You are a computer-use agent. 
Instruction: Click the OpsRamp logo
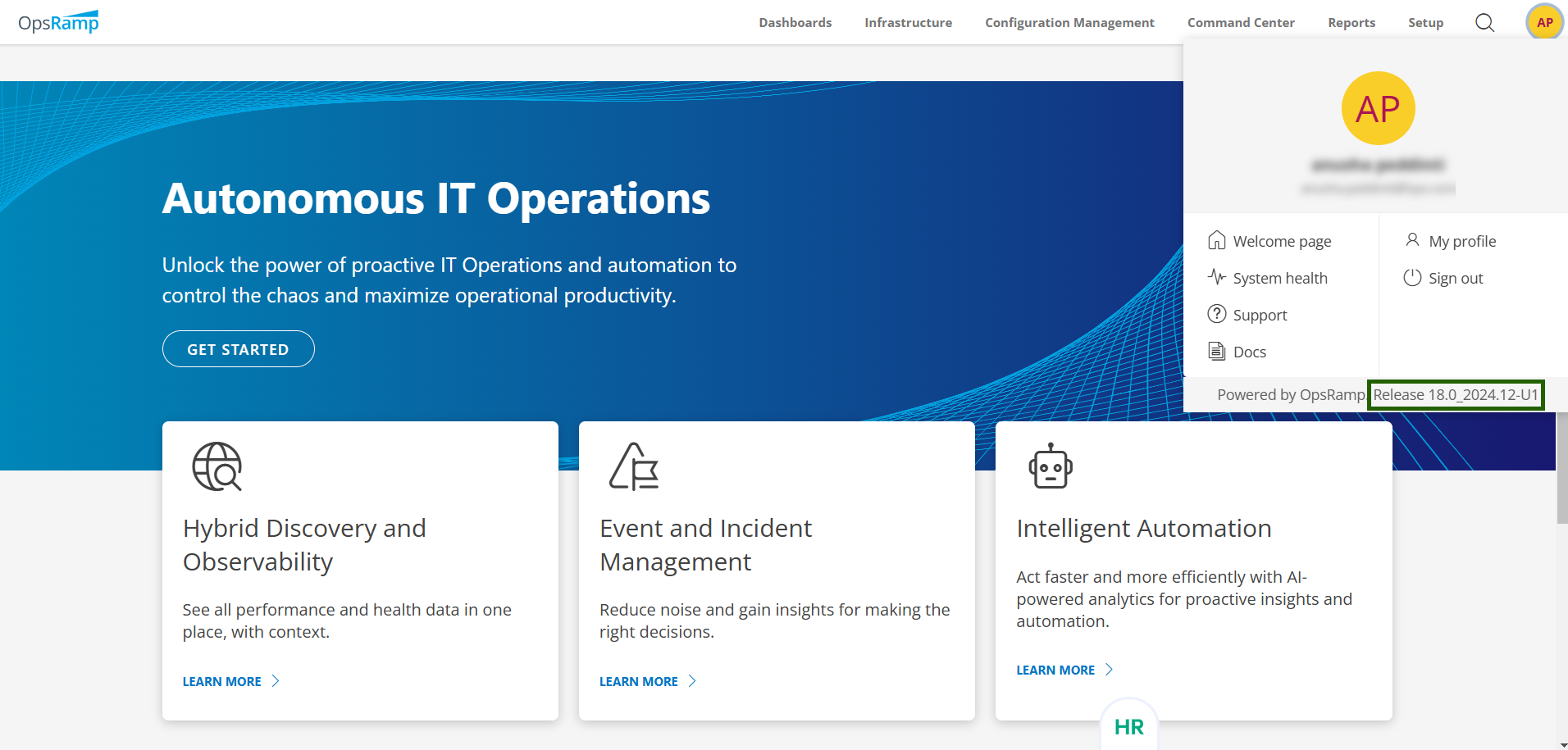58,22
